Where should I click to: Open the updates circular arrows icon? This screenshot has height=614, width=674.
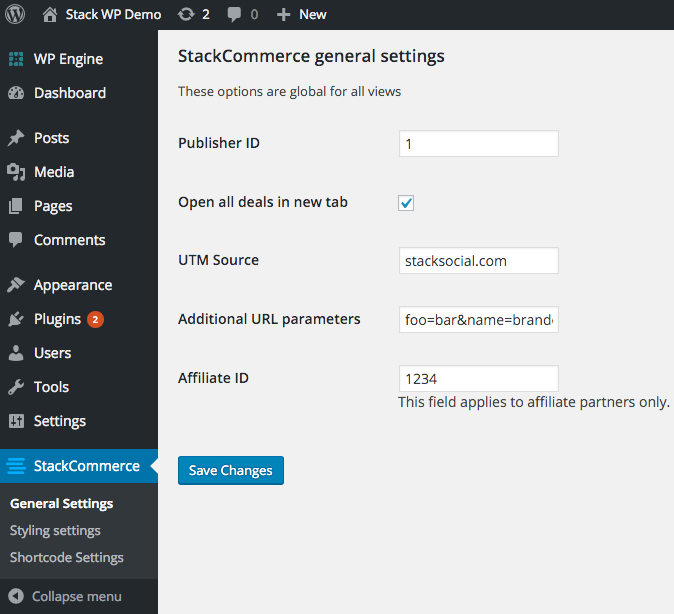tap(186, 14)
